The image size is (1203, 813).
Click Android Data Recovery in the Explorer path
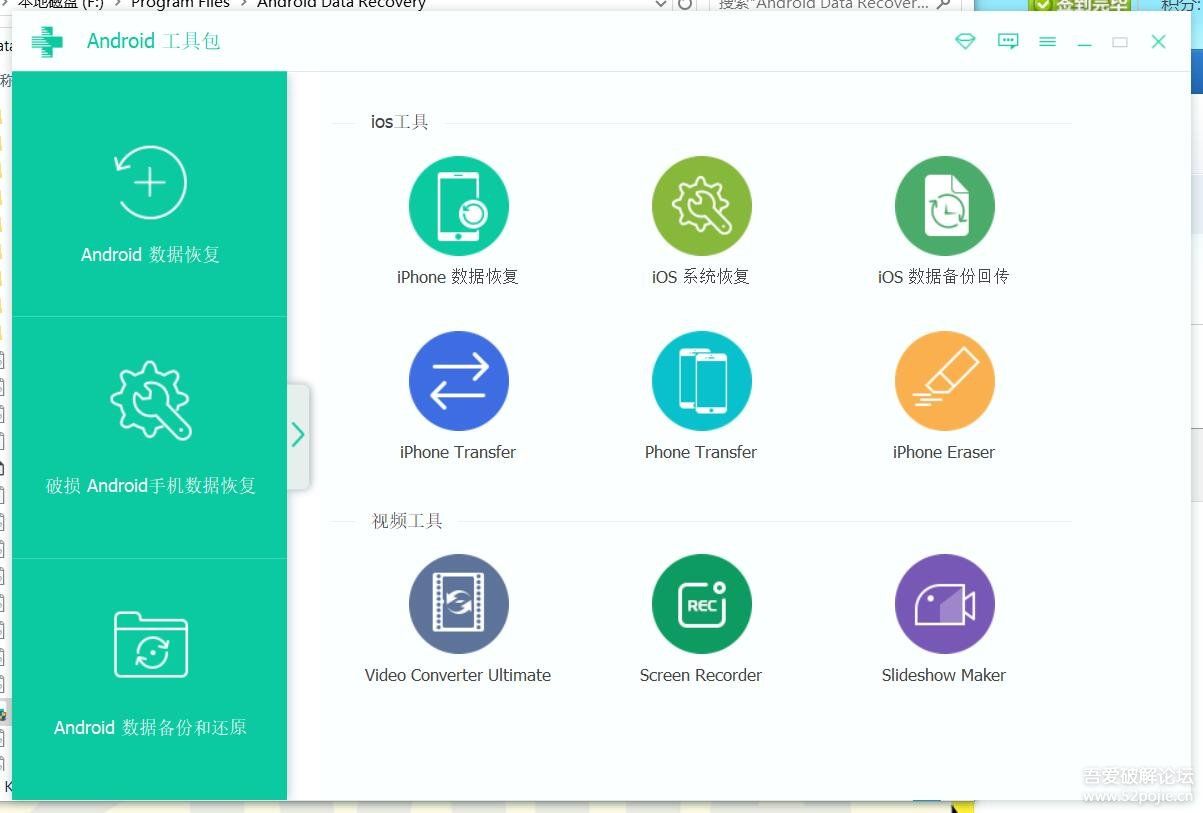click(x=341, y=5)
